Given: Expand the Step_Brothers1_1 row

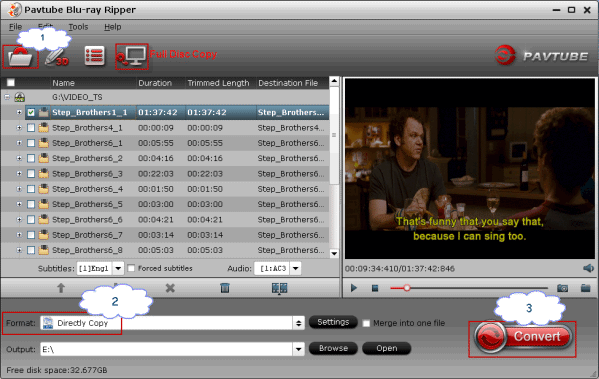Looking at the screenshot, I should point(19,112).
